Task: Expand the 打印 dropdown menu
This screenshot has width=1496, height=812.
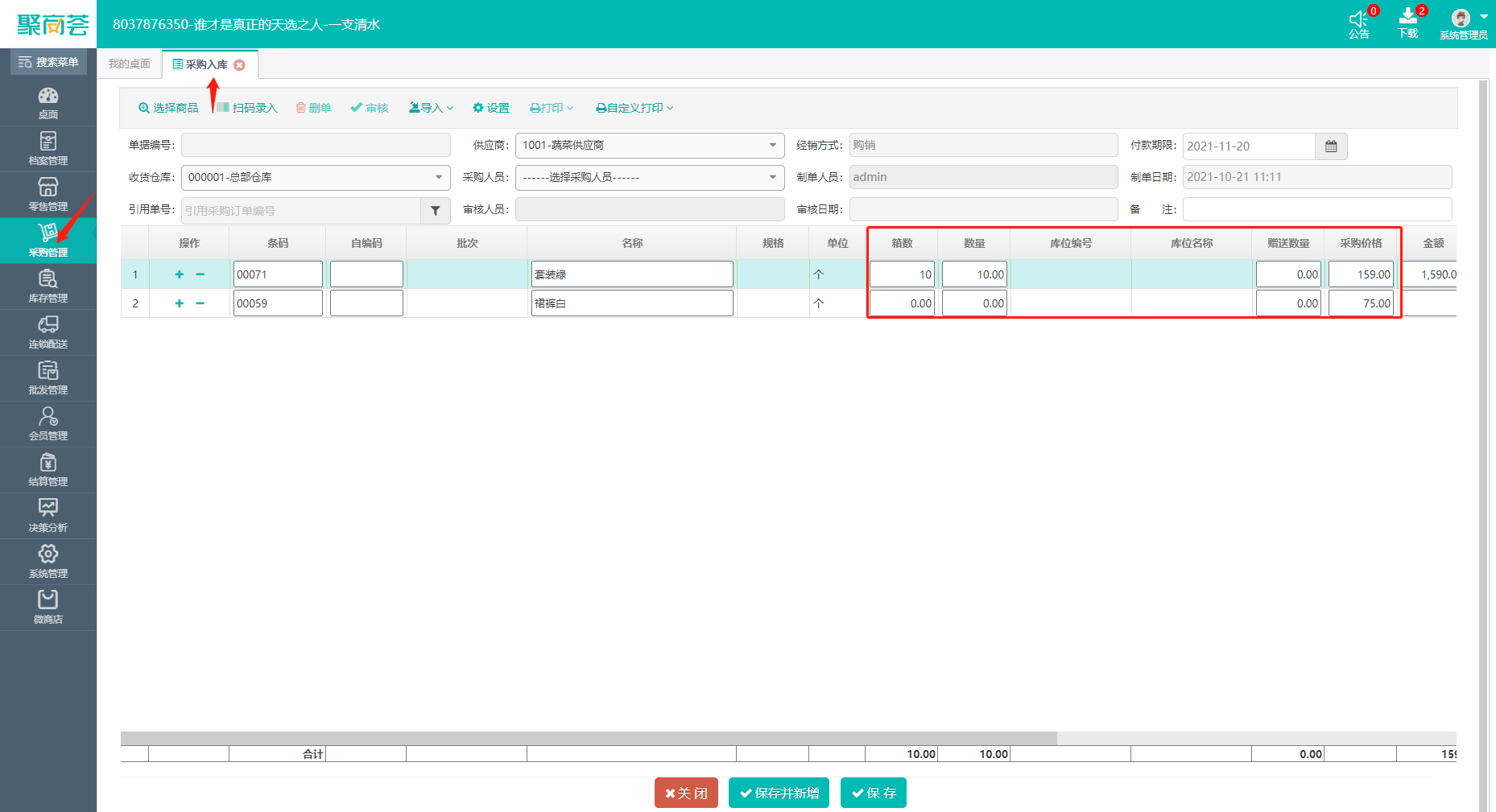Action: tap(552, 108)
